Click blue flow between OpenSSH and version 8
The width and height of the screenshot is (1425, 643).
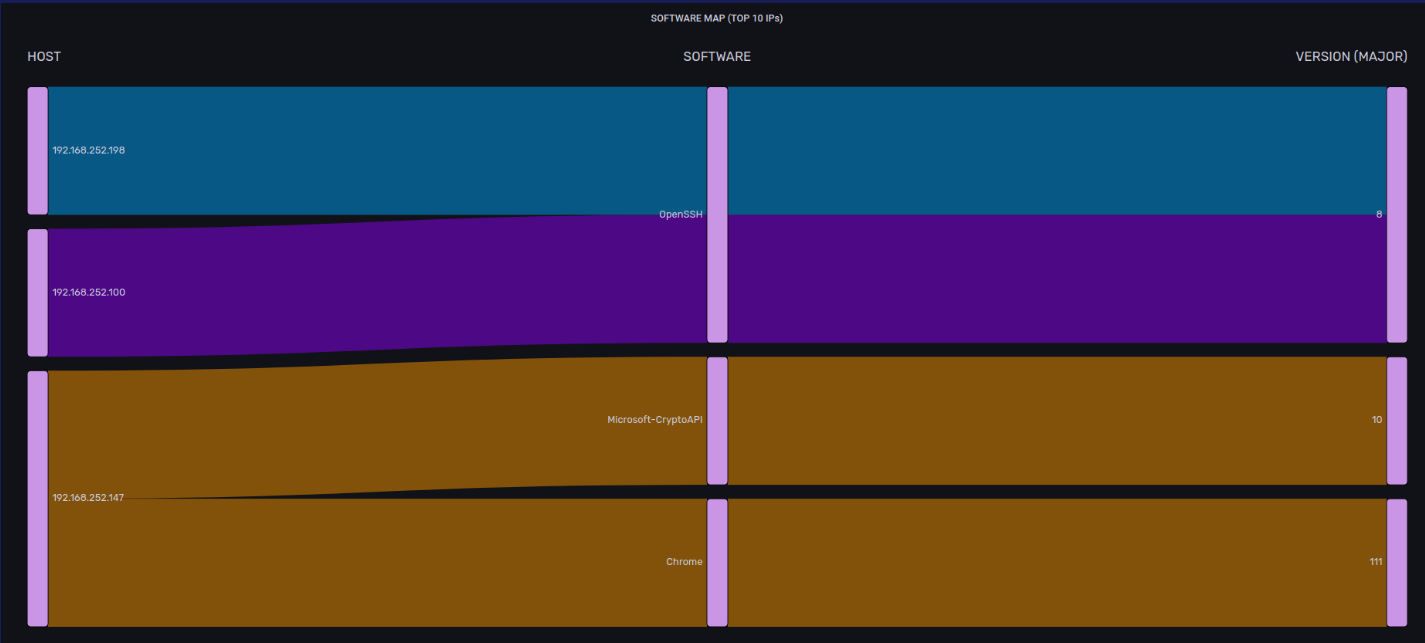[x=1050, y=150]
